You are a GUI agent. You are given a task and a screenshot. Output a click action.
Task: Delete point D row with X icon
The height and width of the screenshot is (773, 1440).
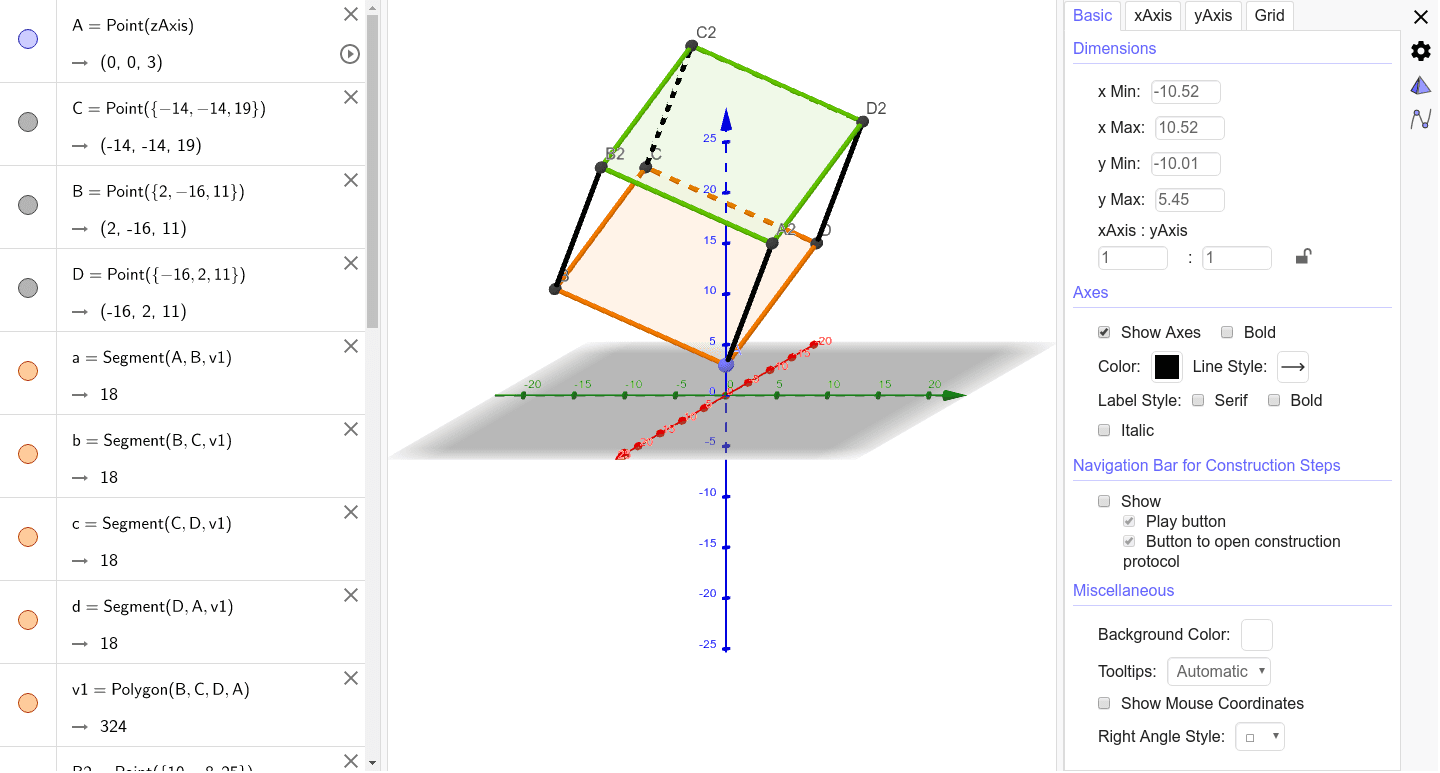point(350,263)
